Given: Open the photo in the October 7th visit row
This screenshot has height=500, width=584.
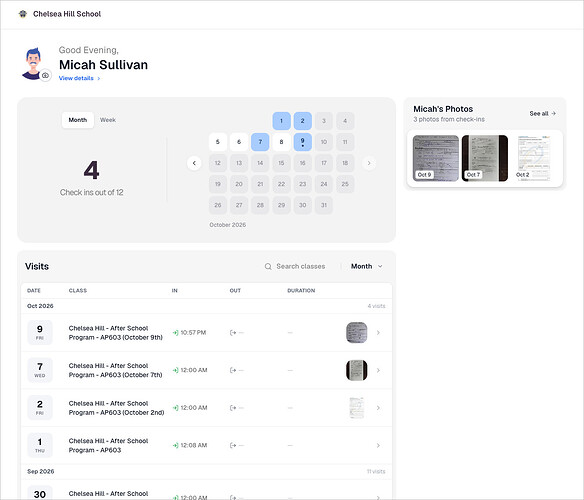Looking at the screenshot, I should [x=357, y=370].
